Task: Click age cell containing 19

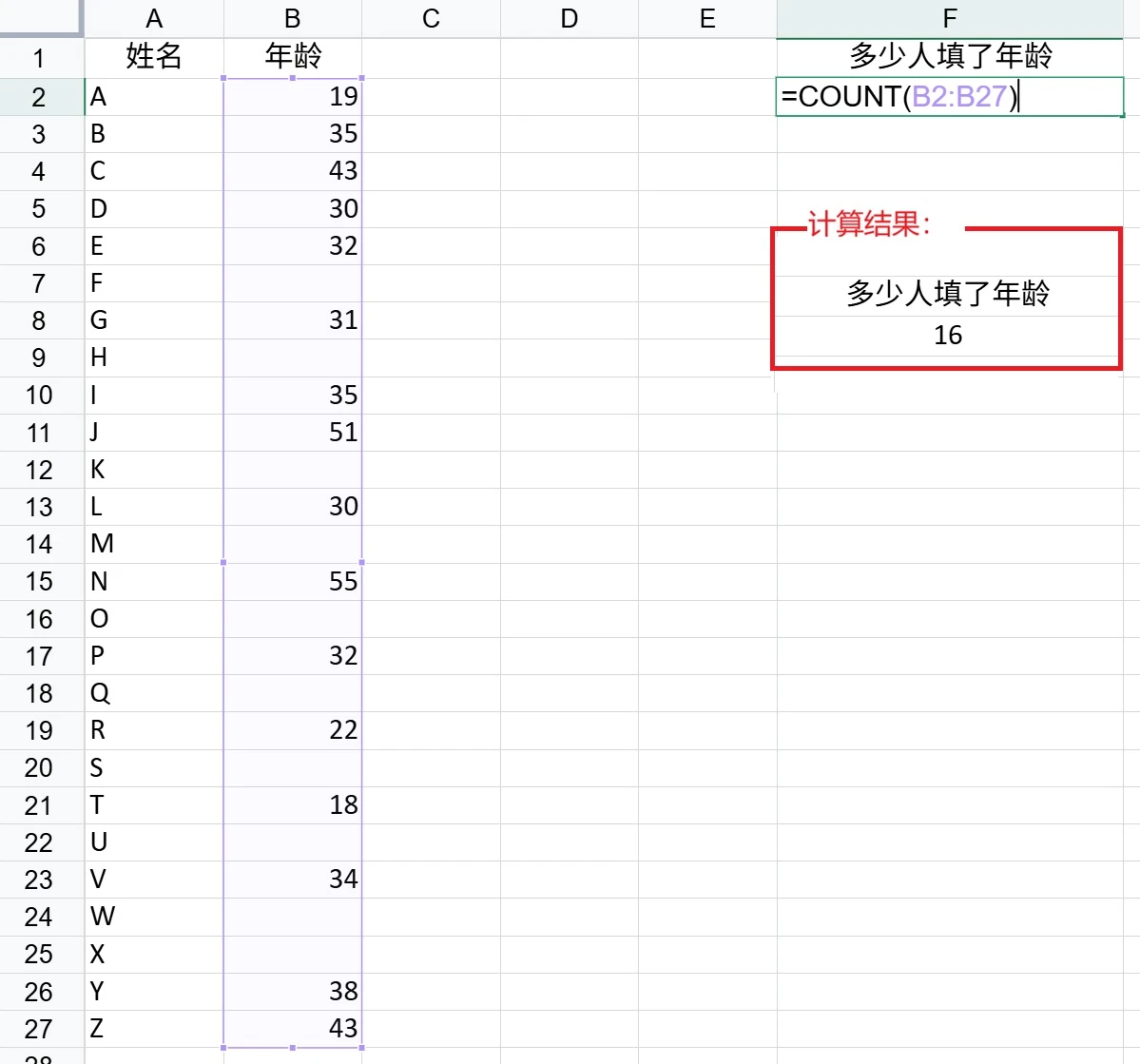Action: (292, 97)
